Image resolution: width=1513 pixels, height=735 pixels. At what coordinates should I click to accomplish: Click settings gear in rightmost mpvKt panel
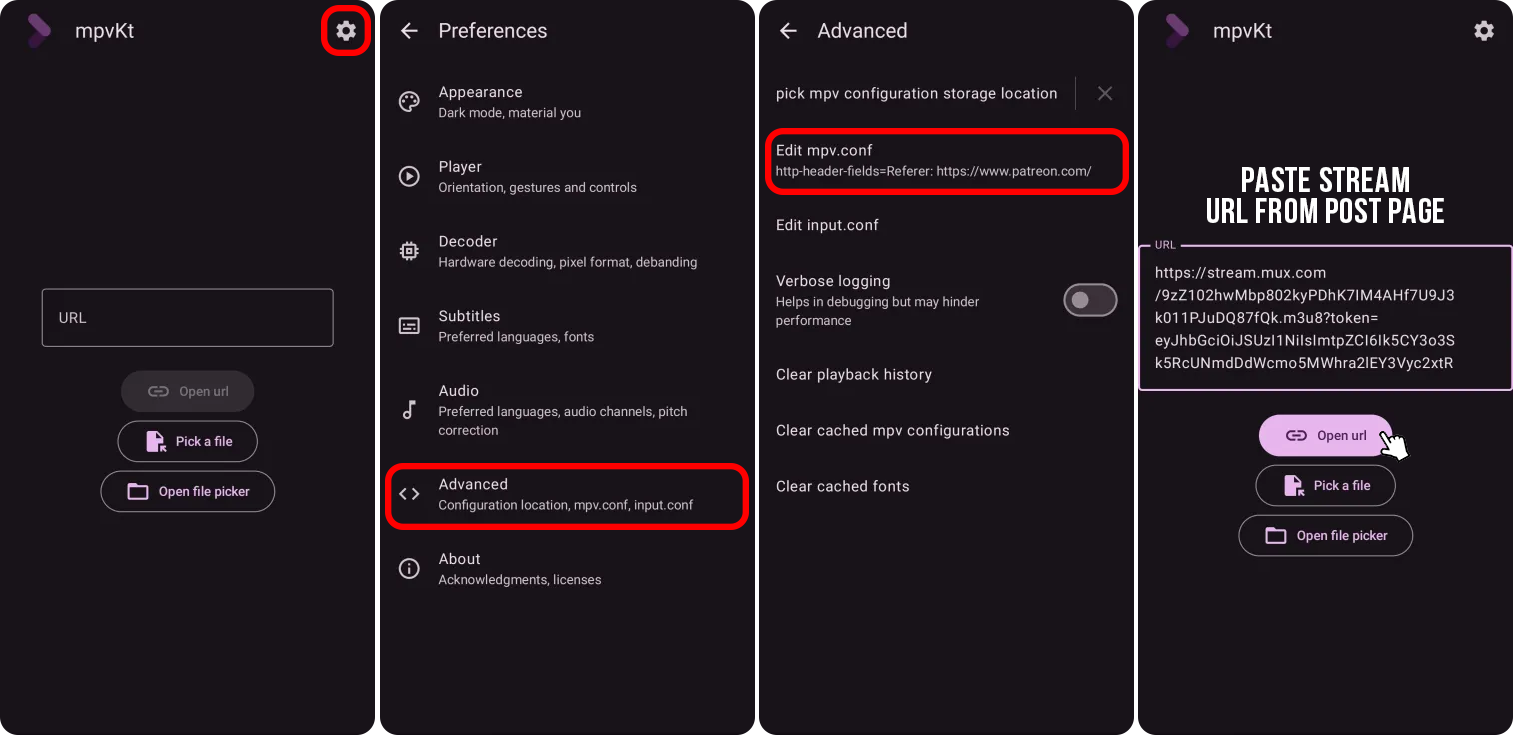coord(1484,31)
